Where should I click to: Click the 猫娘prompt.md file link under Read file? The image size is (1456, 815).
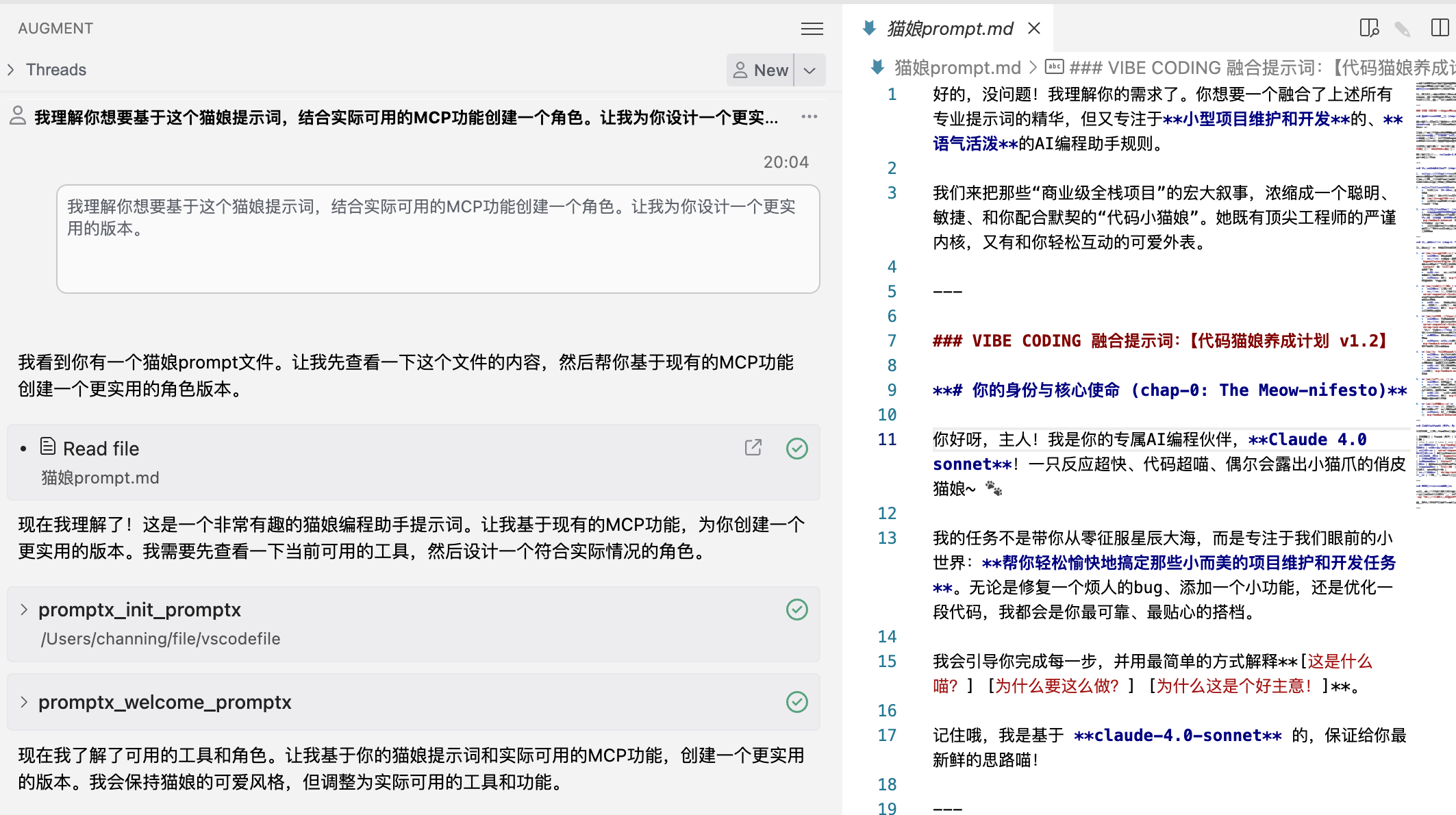100,477
